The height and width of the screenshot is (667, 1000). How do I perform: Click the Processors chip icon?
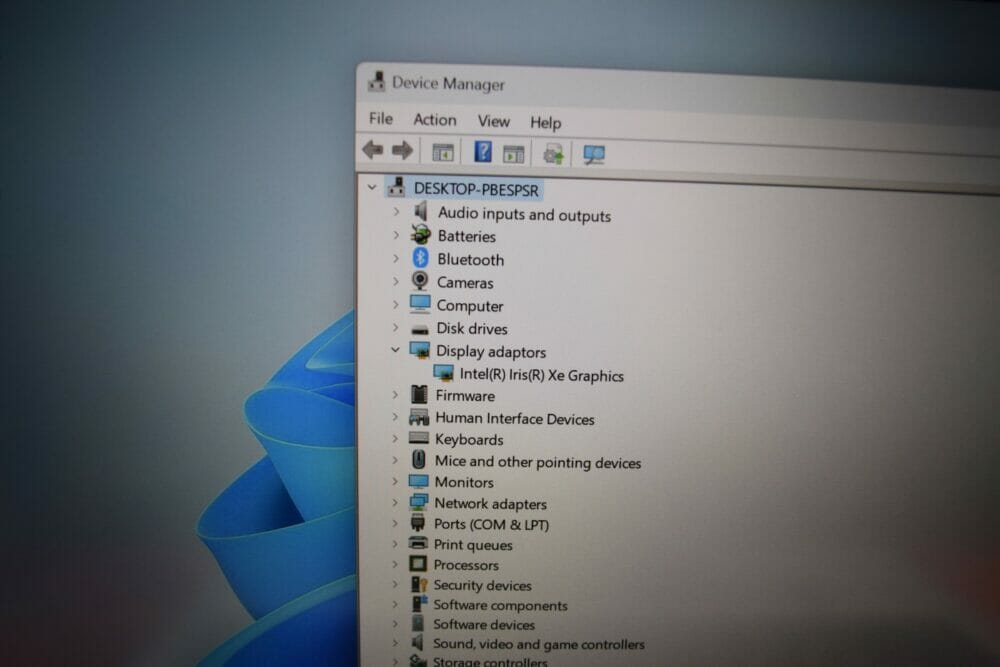click(418, 564)
